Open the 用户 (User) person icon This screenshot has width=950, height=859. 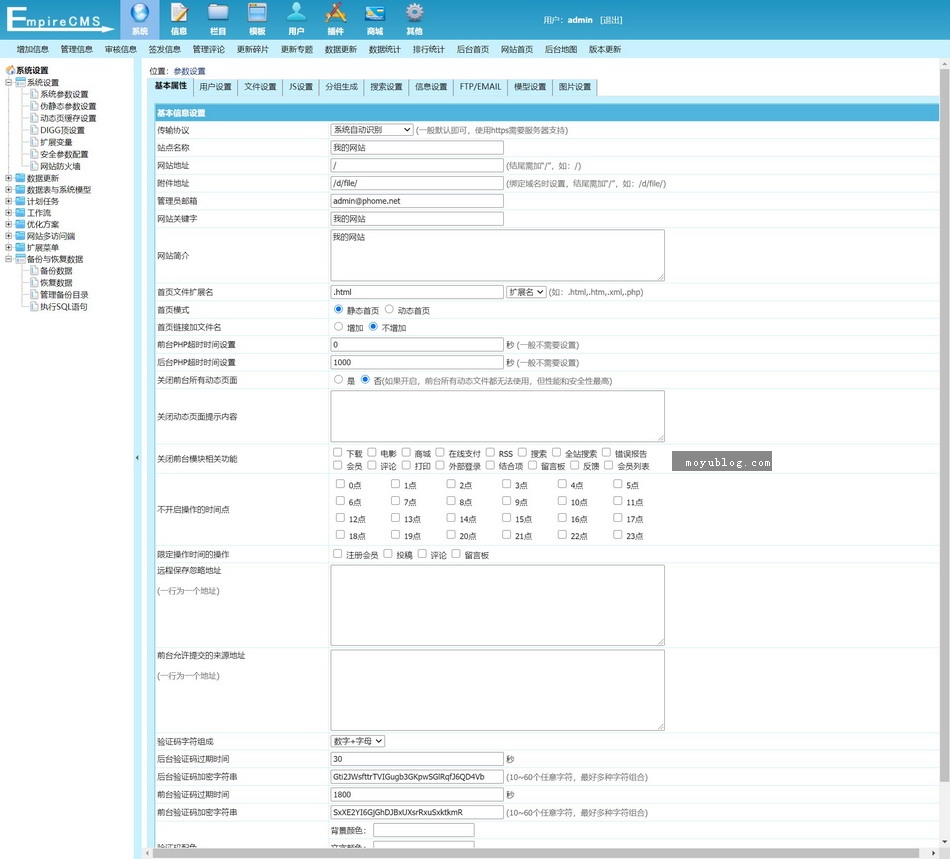pos(296,13)
